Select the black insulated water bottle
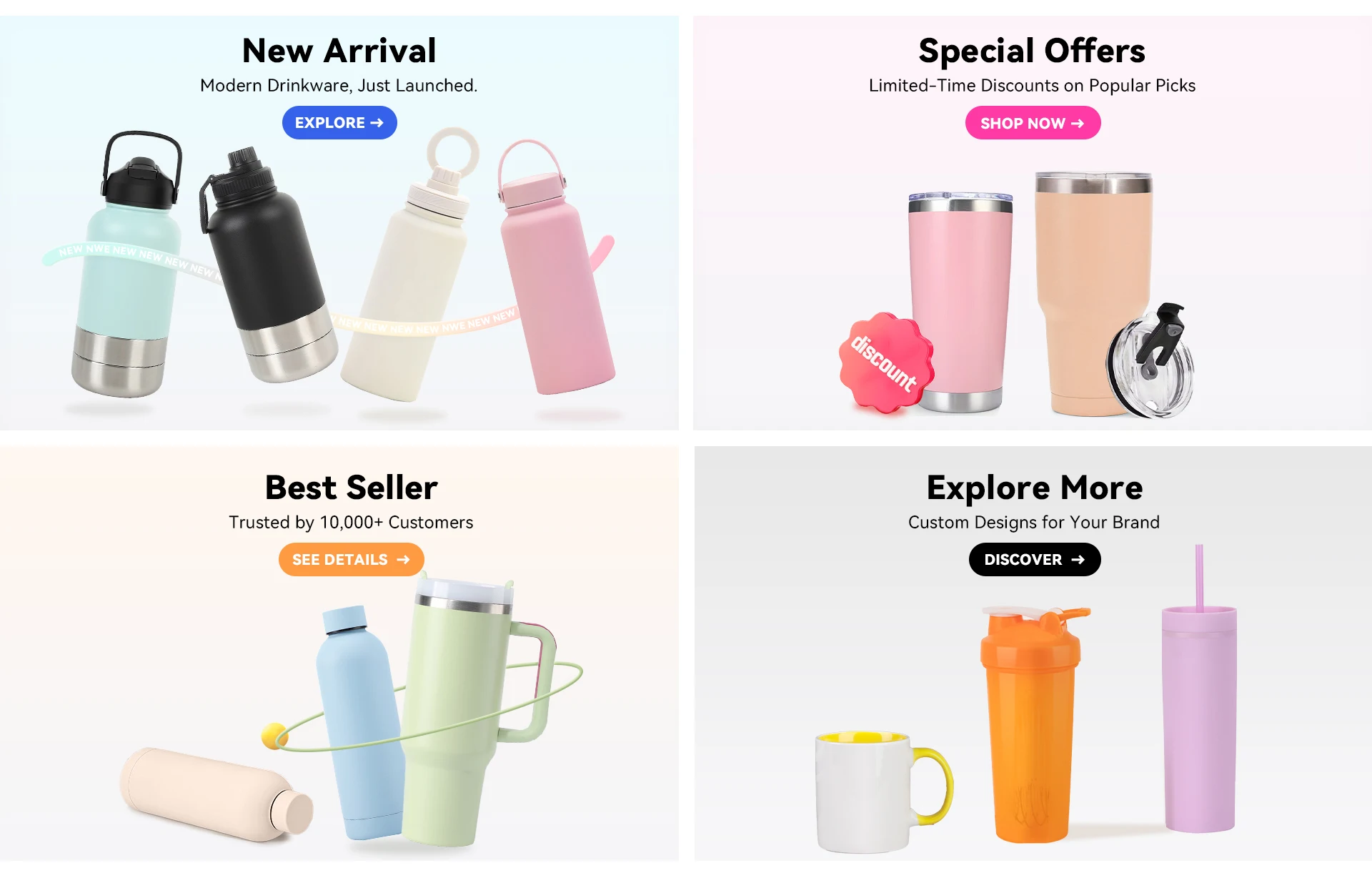The height and width of the screenshot is (873, 1372). click(x=266, y=265)
